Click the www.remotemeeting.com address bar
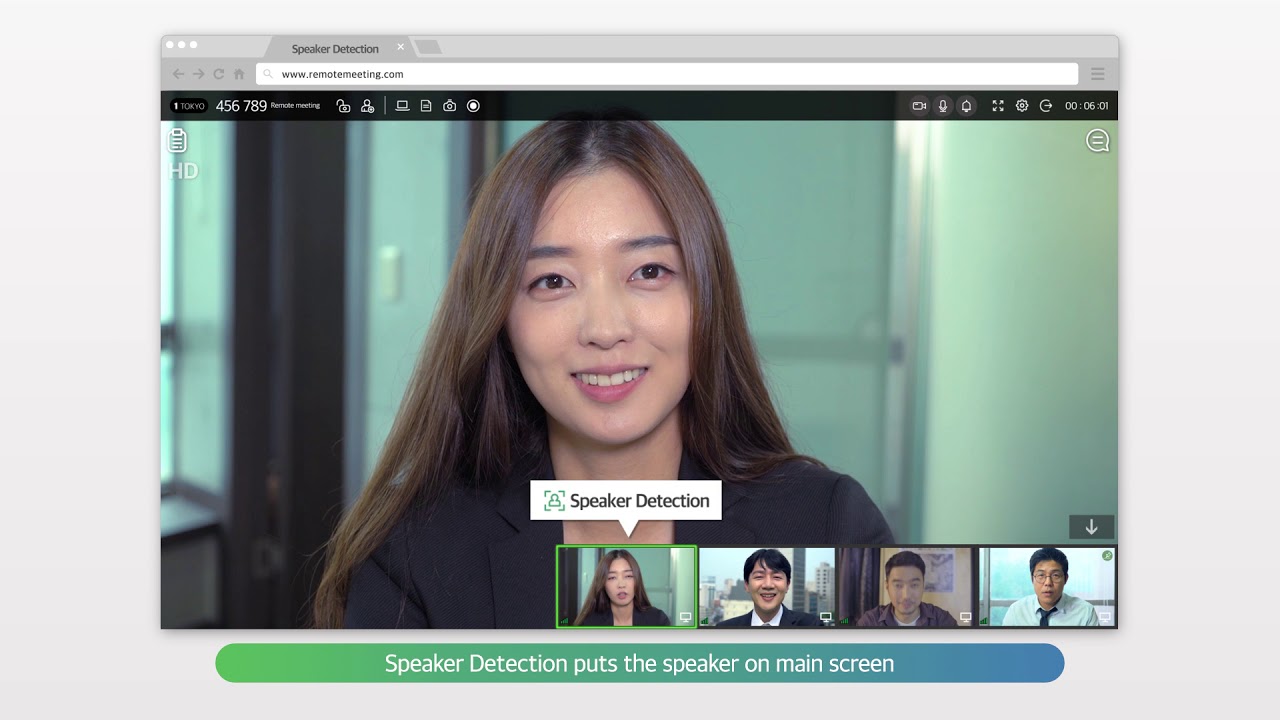The height and width of the screenshot is (720, 1280). (667, 74)
